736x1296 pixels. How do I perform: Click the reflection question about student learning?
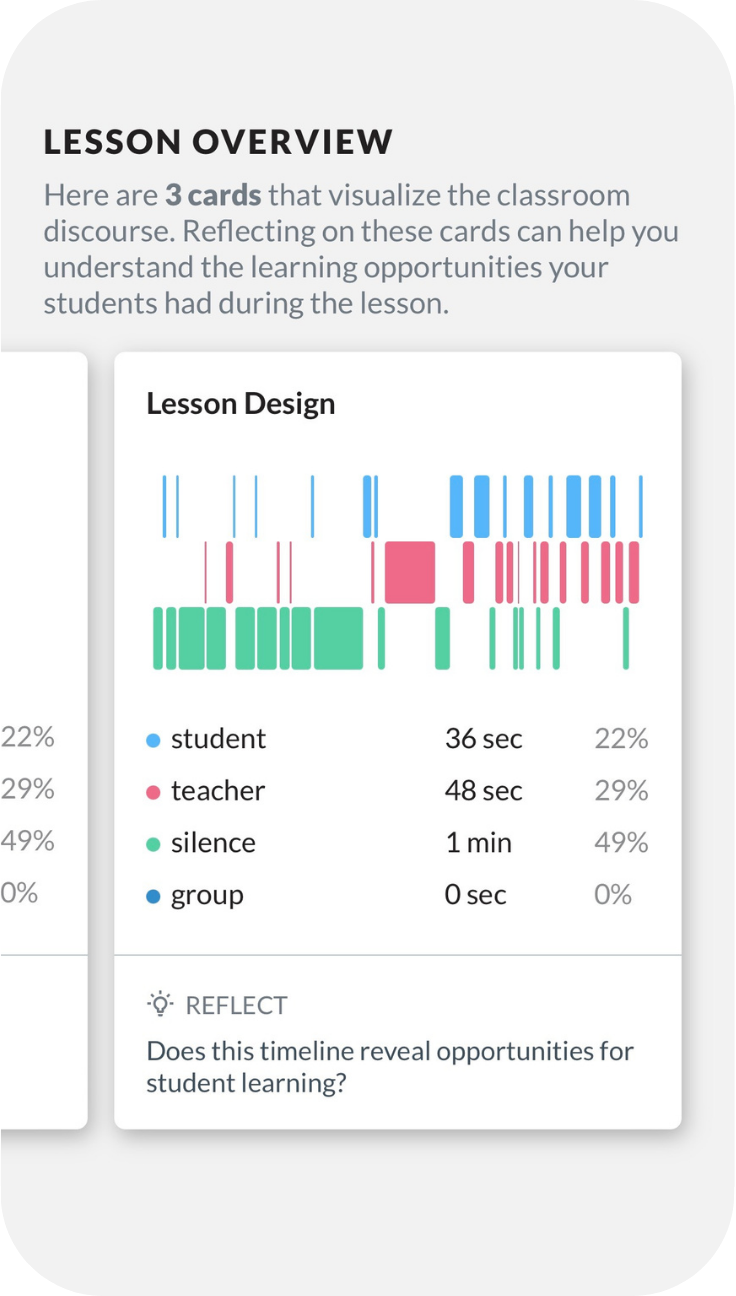(390, 1067)
